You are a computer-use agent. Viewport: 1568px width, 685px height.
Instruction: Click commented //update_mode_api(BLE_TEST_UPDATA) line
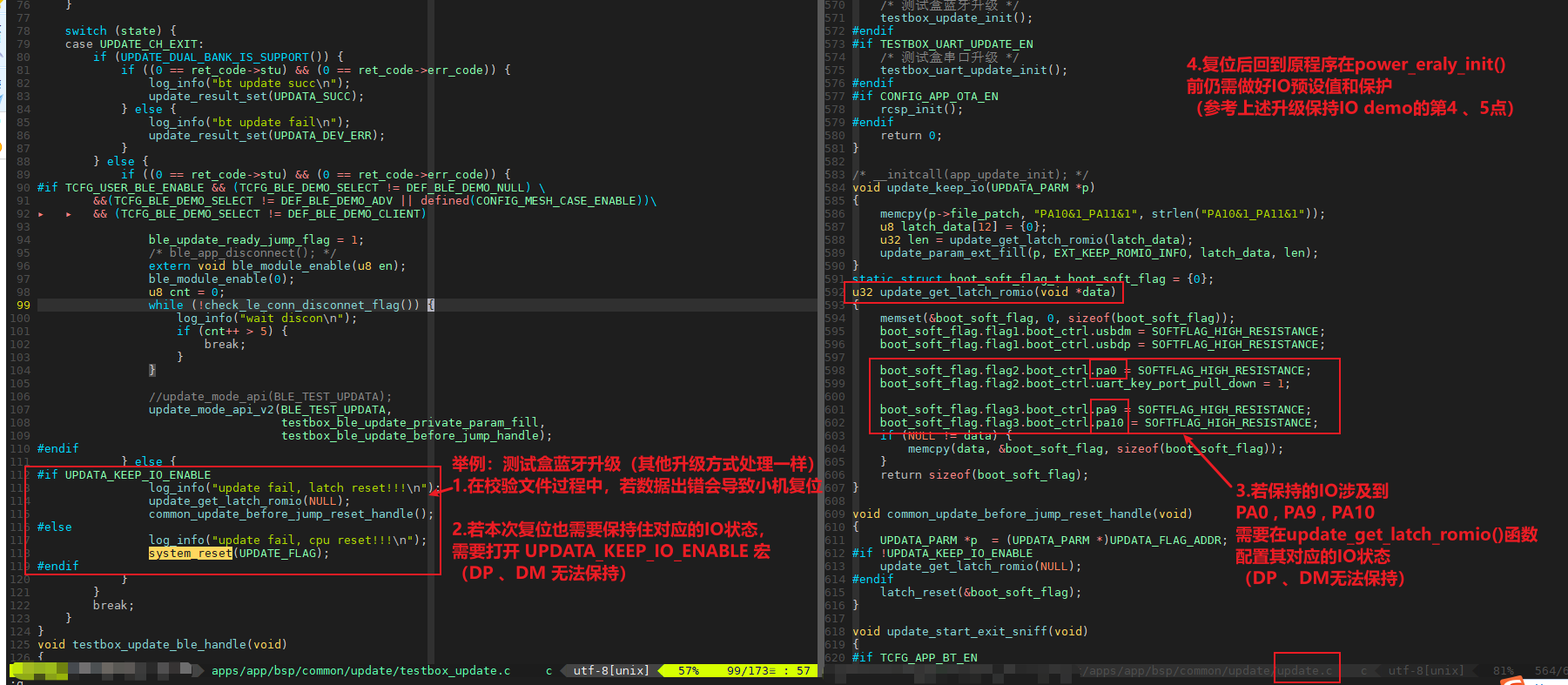[x=270, y=396]
